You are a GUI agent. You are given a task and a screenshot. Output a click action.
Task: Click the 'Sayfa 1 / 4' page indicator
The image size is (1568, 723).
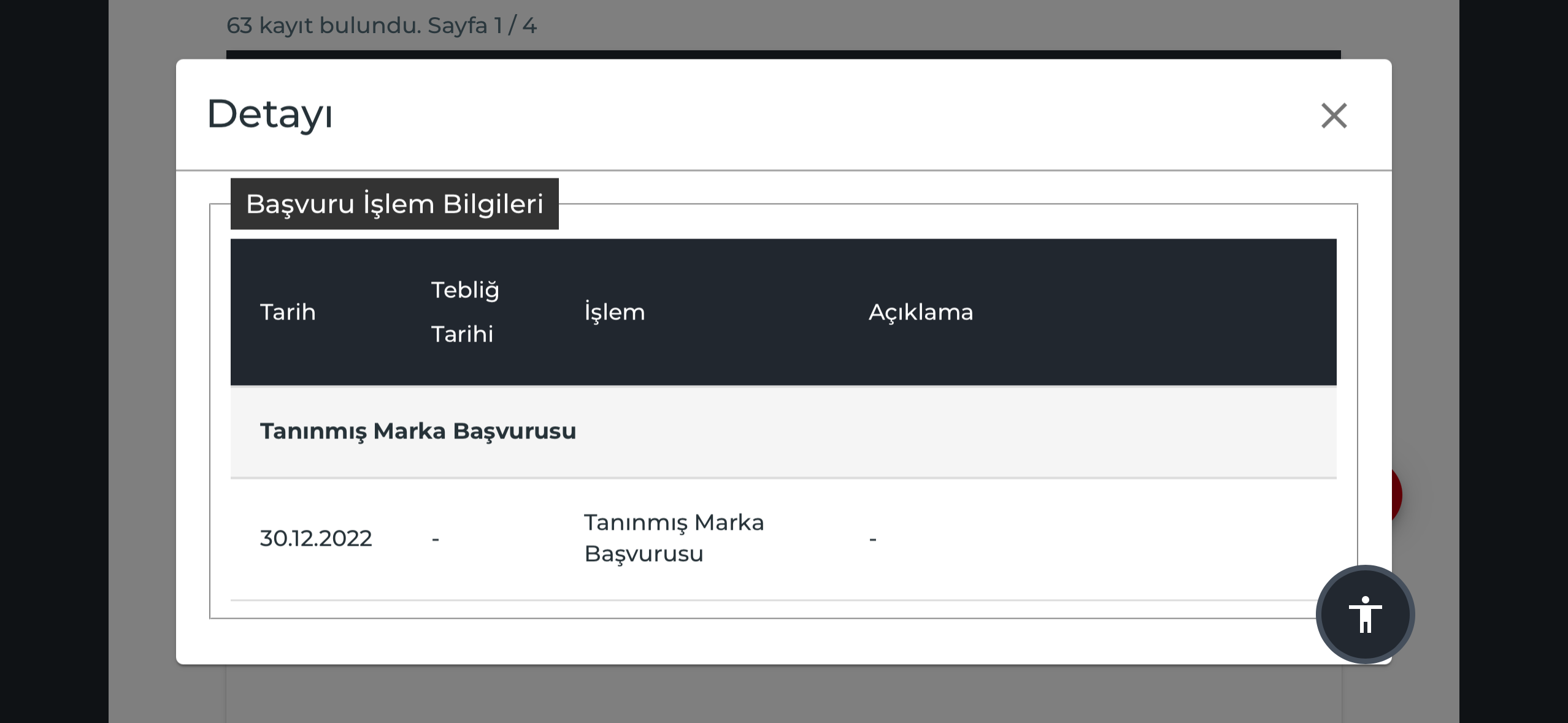coord(482,25)
